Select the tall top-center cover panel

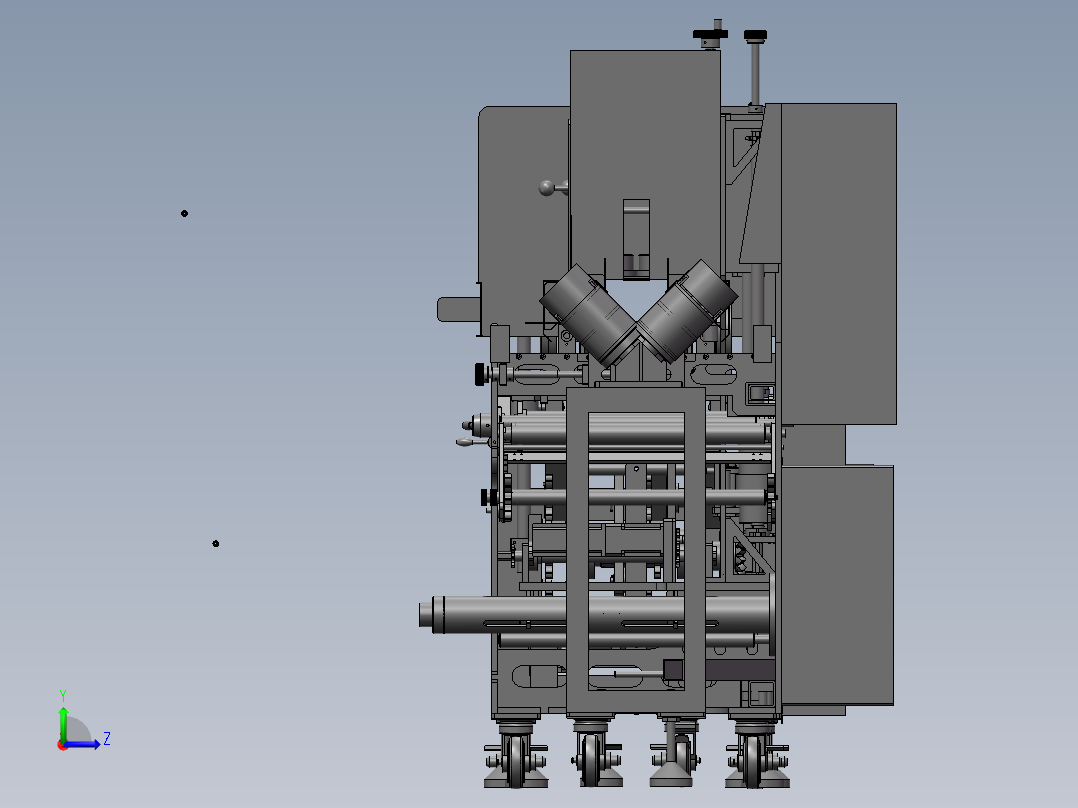[x=645, y=162]
